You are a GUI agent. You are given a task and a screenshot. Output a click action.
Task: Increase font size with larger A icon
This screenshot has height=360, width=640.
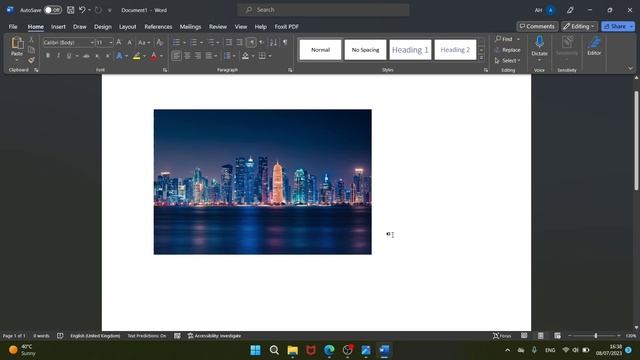pyautogui.click(x=119, y=42)
